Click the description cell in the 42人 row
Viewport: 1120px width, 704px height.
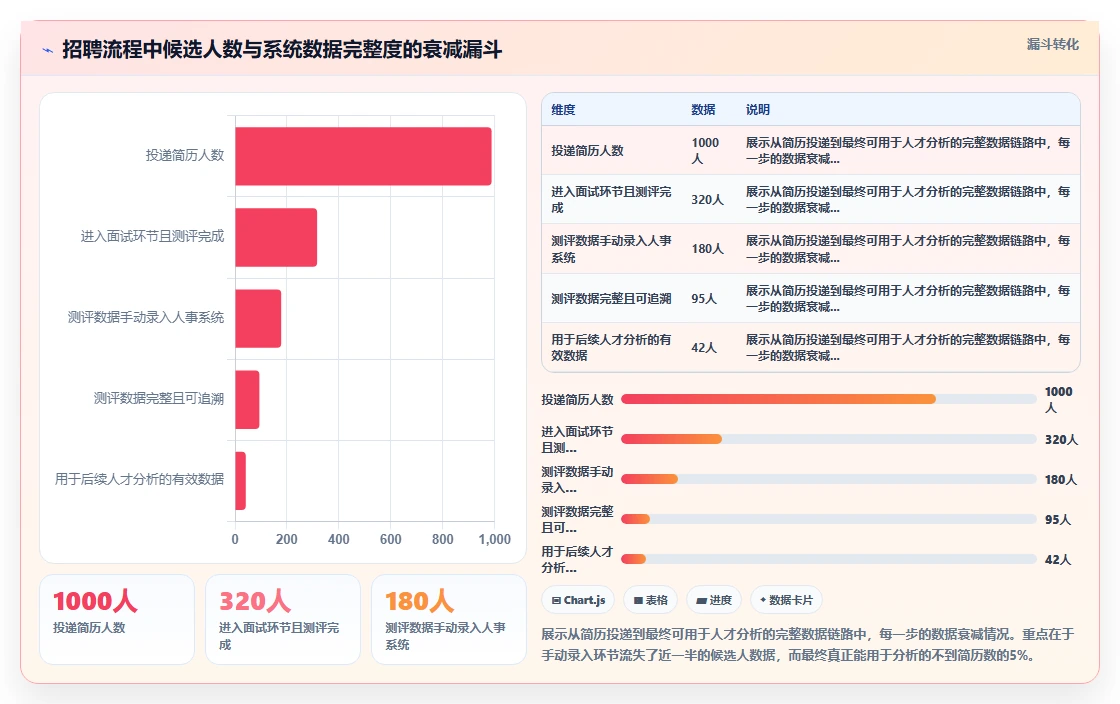tap(908, 348)
